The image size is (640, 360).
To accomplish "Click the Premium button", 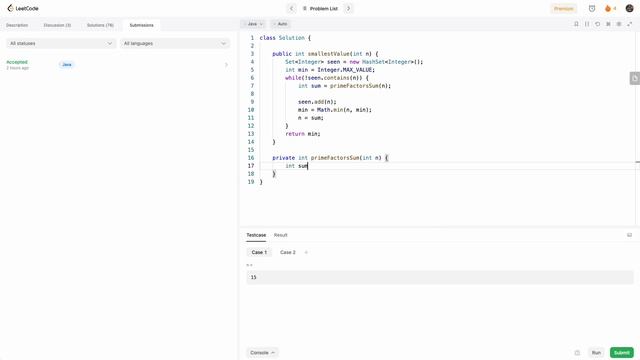I will (x=563, y=9).
